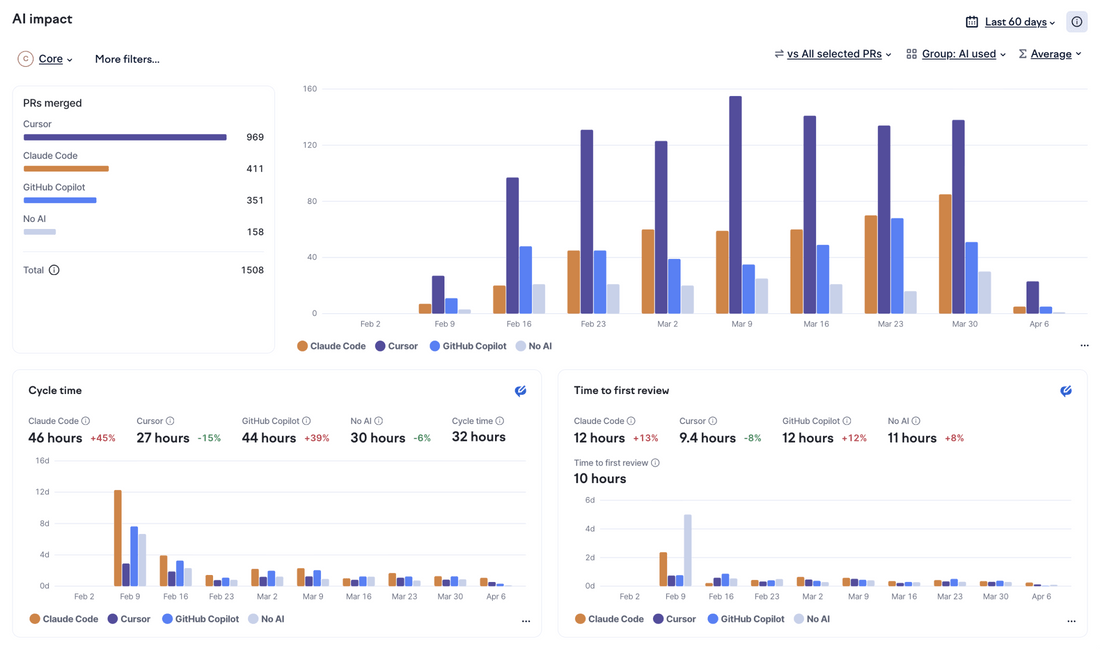Open the ellipsis menu on the Cycle time chart
The height and width of the screenshot is (650, 1100).
pyautogui.click(x=526, y=620)
